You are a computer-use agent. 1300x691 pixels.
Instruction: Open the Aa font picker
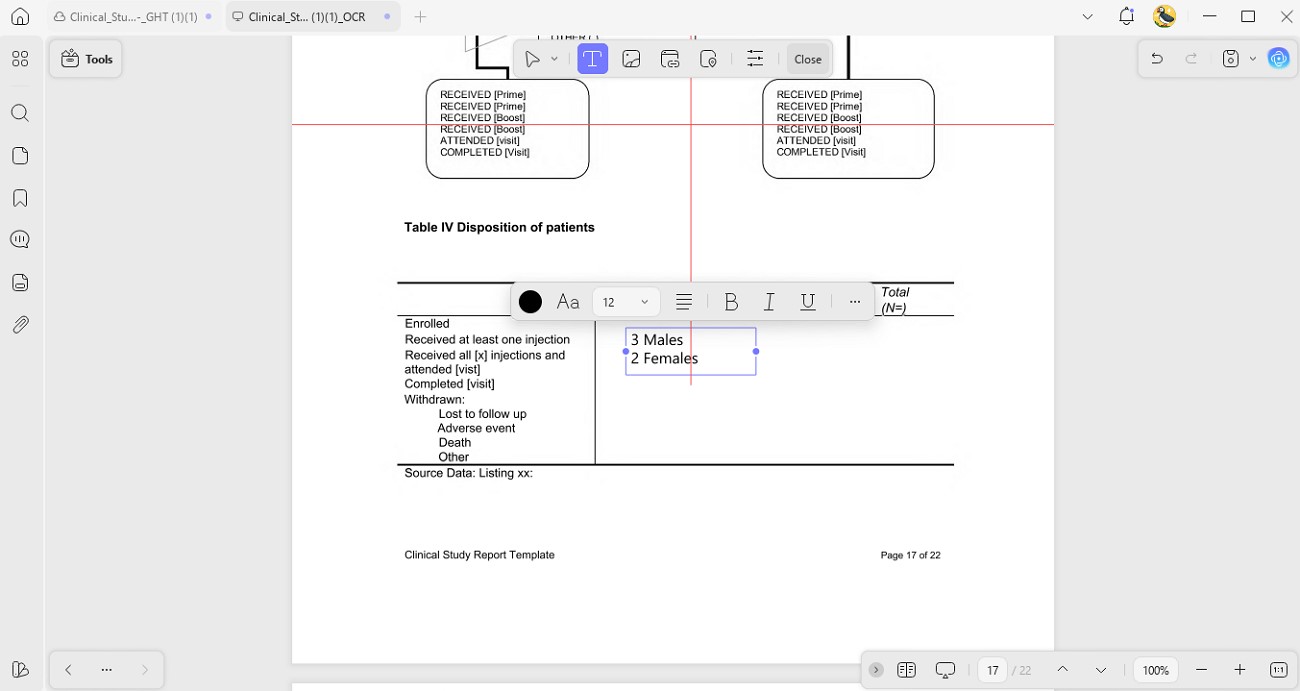point(568,301)
